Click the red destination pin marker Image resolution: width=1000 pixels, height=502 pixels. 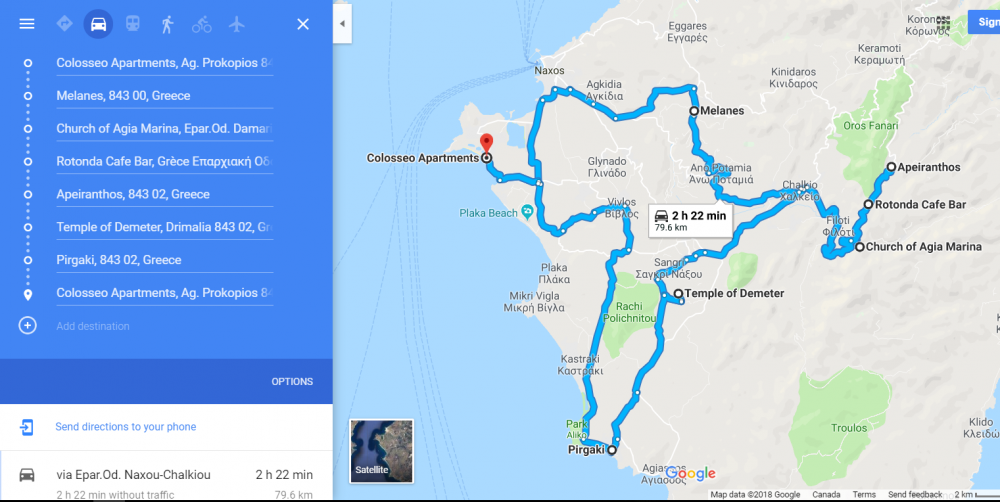click(487, 144)
